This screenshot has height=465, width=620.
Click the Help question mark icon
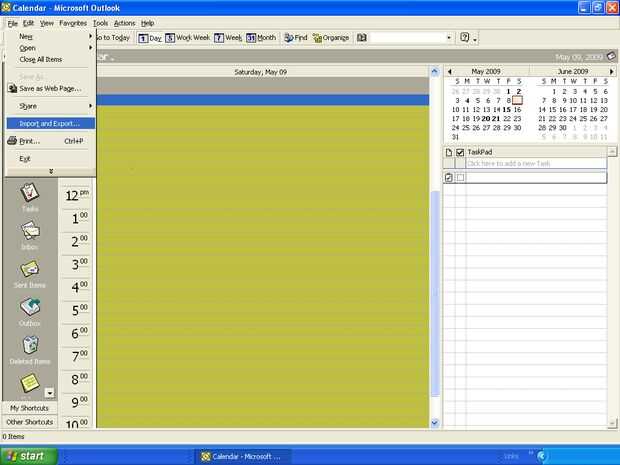point(465,38)
